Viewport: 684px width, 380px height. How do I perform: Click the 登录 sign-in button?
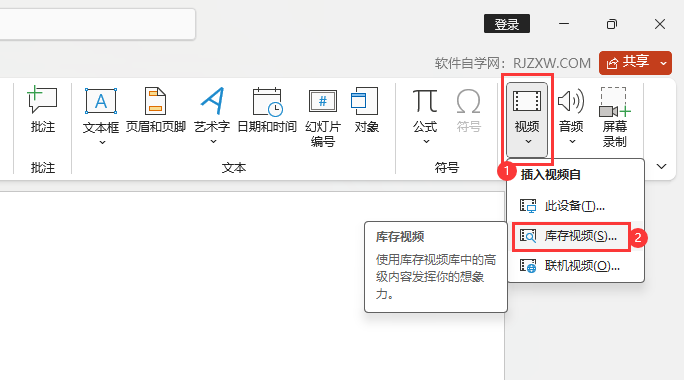coord(507,24)
